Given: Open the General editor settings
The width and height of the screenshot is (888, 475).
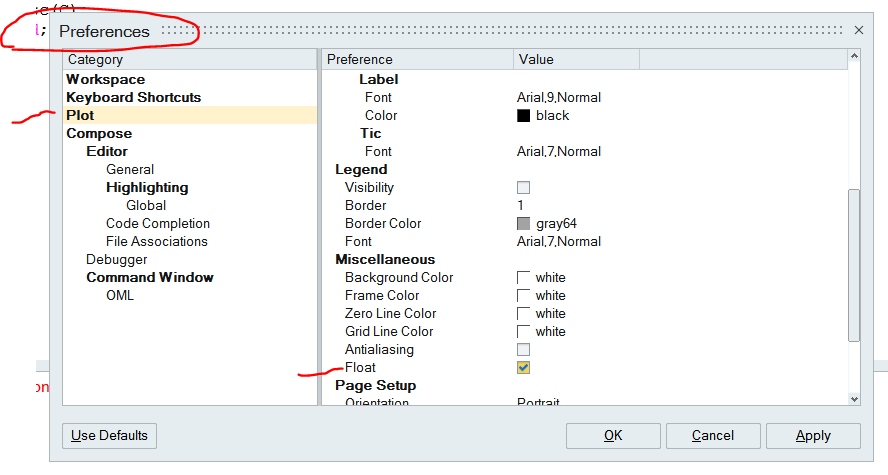Looking at the screenshot, I should click(130, 169).
